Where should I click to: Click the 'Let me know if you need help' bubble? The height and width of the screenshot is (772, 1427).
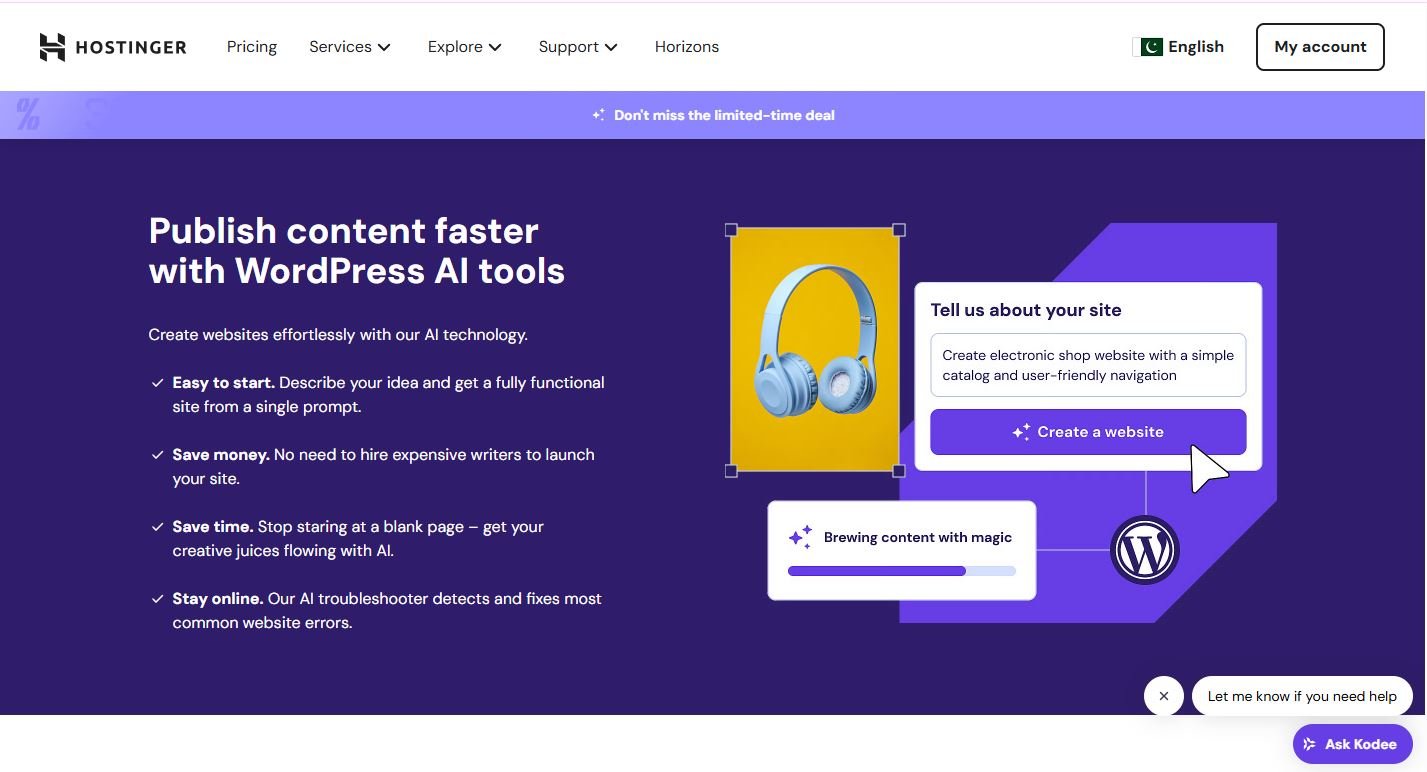click(x=1302, y=696)
